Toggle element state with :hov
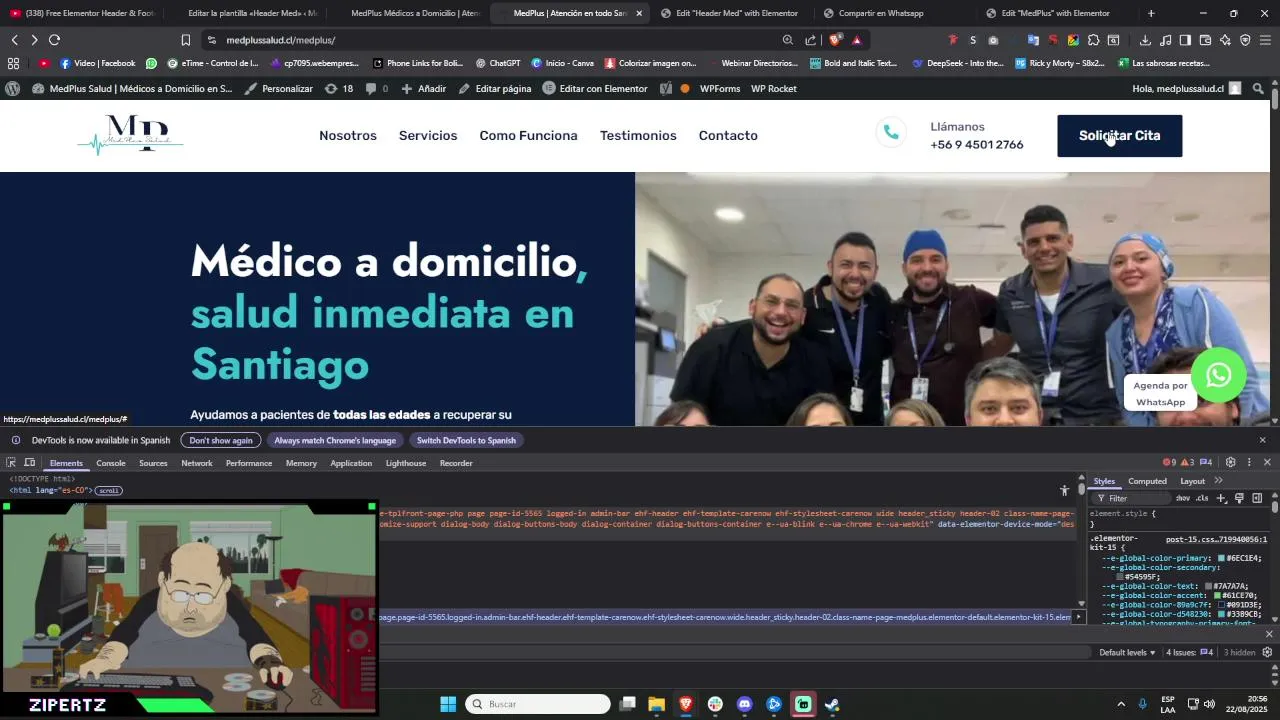 (1183, 498)
